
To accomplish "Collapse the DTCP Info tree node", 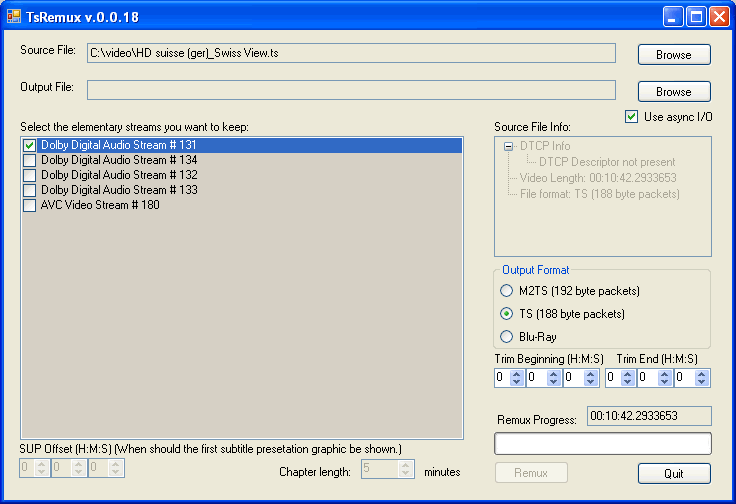I will tap(509, 146).
